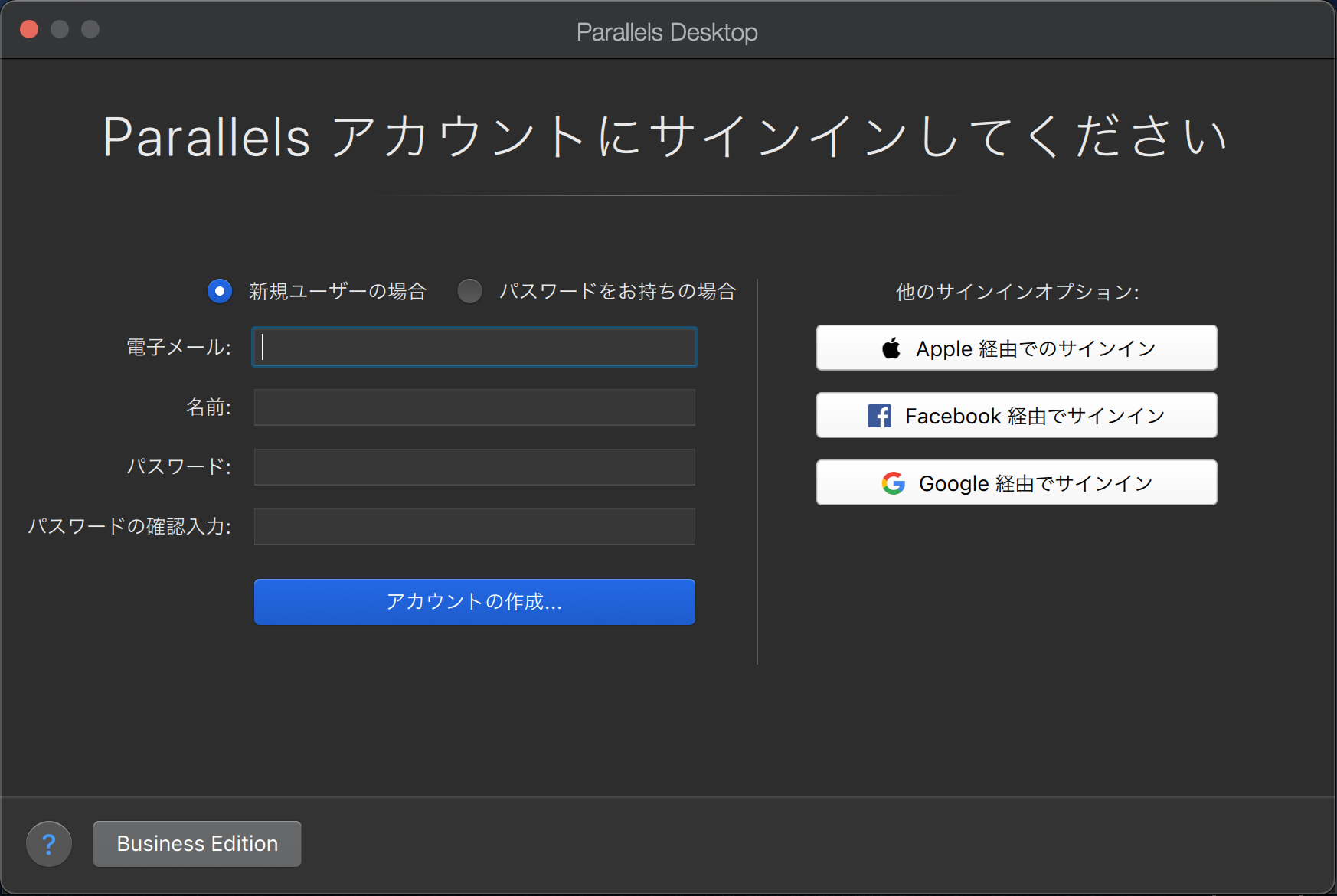The width and height of the screenshot is (1337, 896).
Task: Sign in via the Google 経由でサインイン button
Action: tap(1016, 482)
